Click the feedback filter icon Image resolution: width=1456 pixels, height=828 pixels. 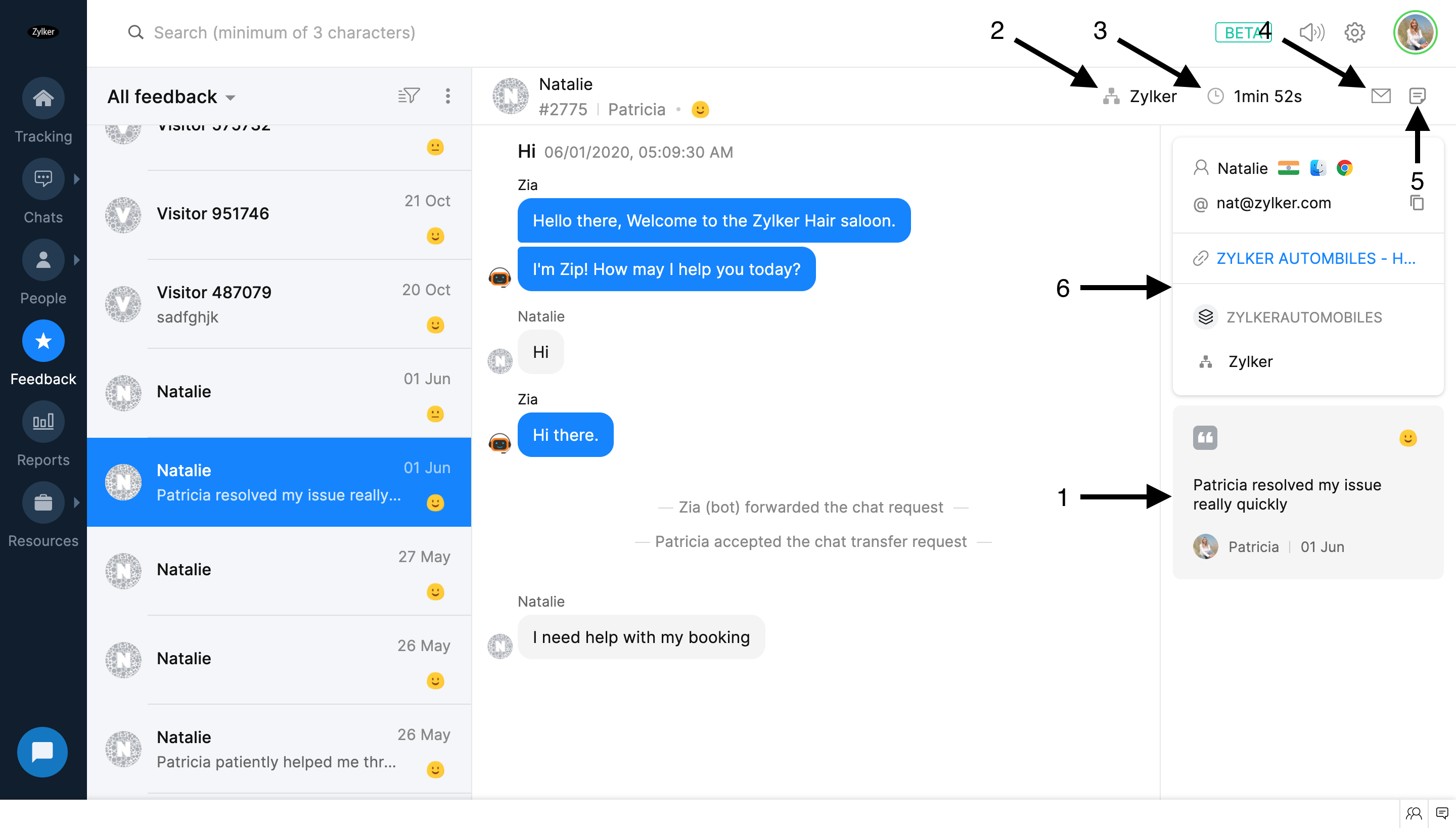coord(408,96)
